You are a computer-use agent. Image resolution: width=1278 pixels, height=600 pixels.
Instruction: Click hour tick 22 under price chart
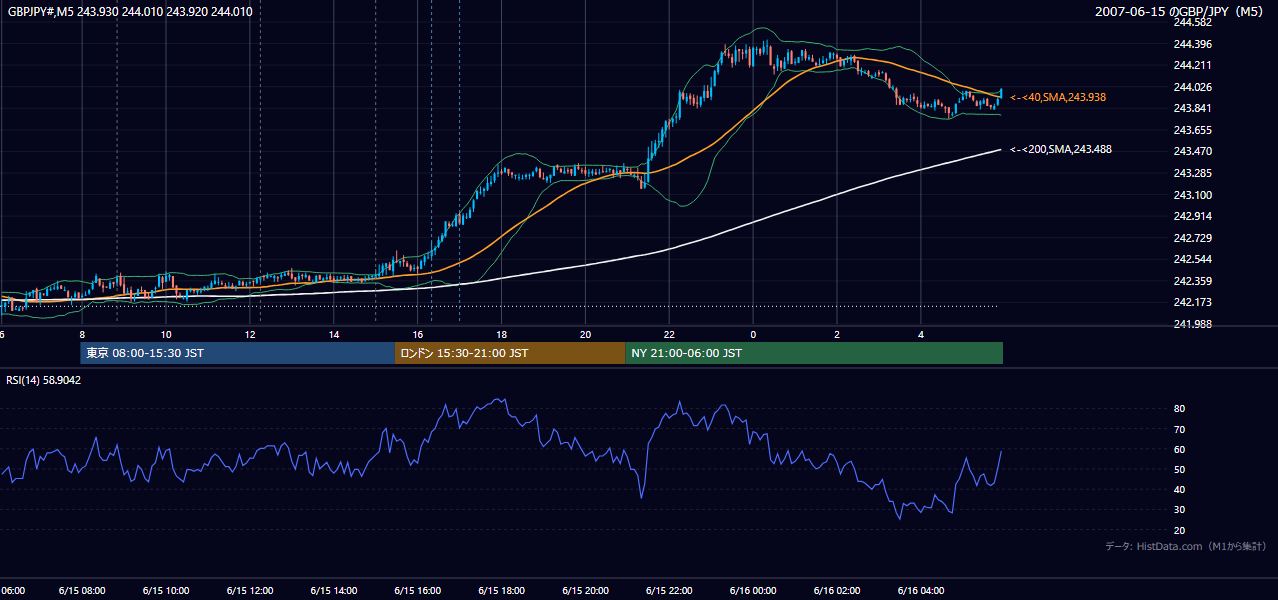pyautogui.click(x=670, y=334)
